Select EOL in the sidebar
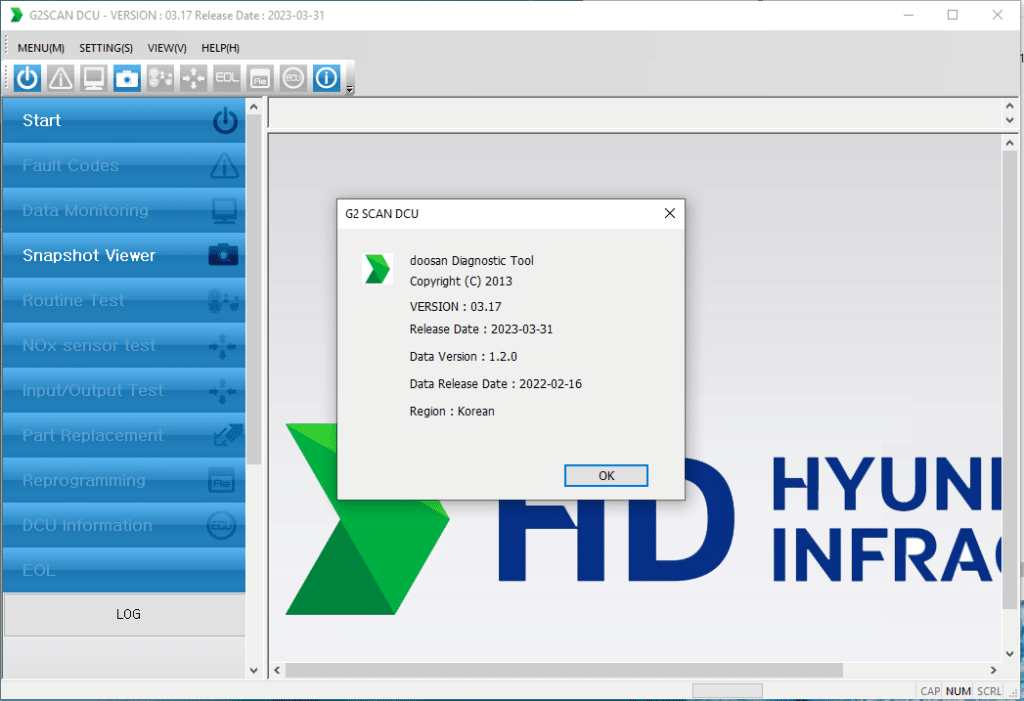Image resolution: width=1024 pixels, height=701 pixels. (x=124, y=570)
